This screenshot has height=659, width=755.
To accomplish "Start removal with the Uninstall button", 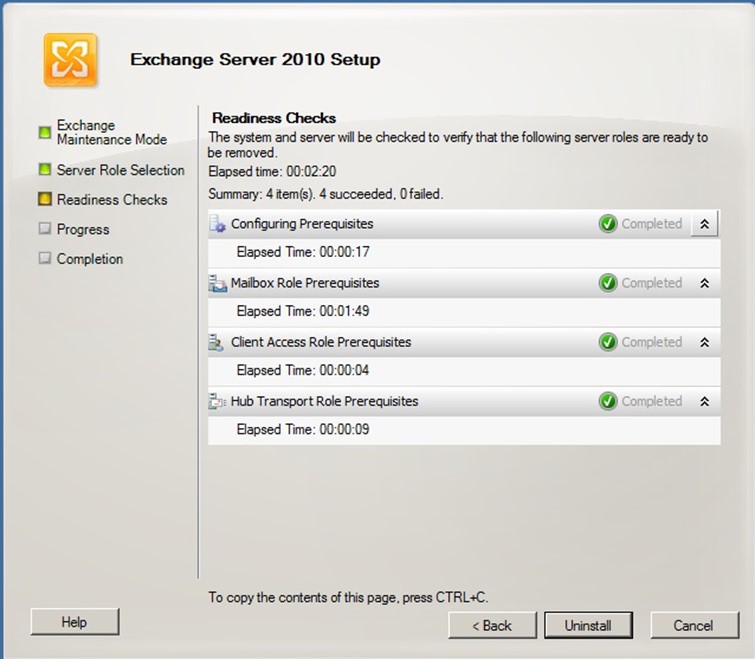I will pos(588,625).
